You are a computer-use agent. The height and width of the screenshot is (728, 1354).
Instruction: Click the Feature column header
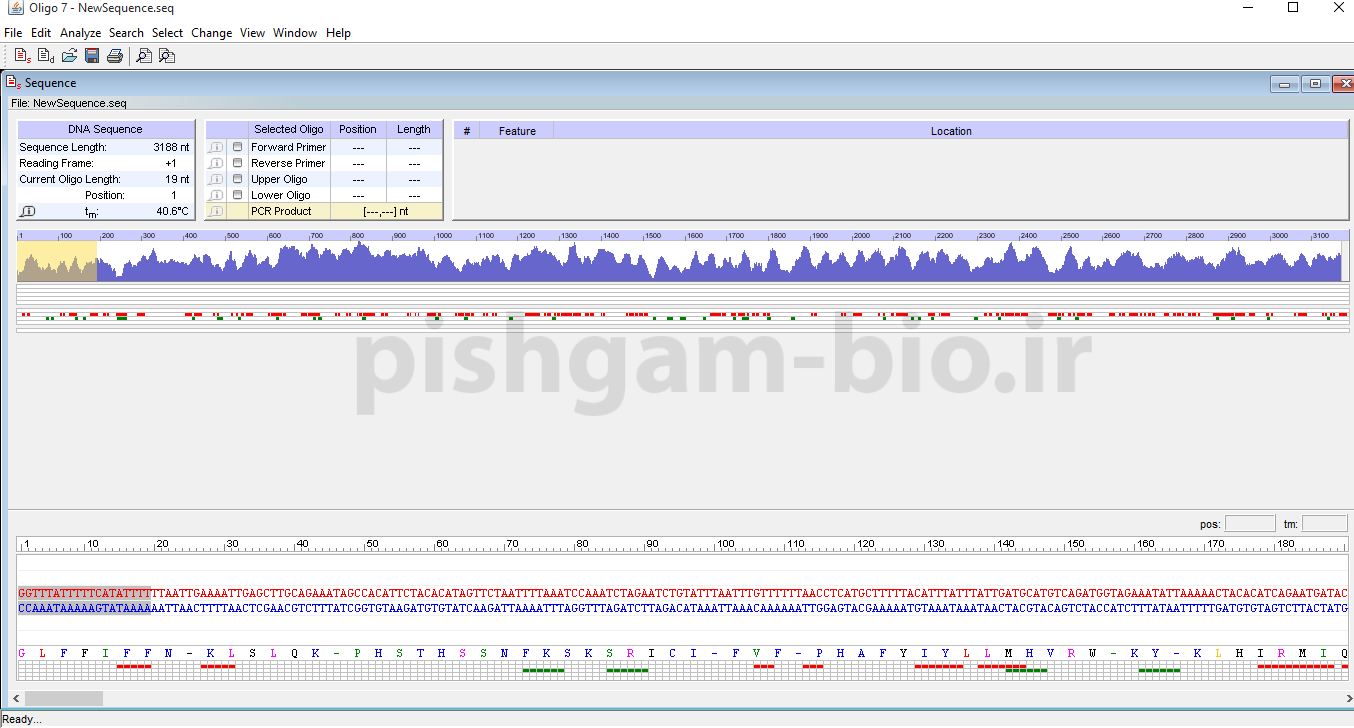click(517, 131)
